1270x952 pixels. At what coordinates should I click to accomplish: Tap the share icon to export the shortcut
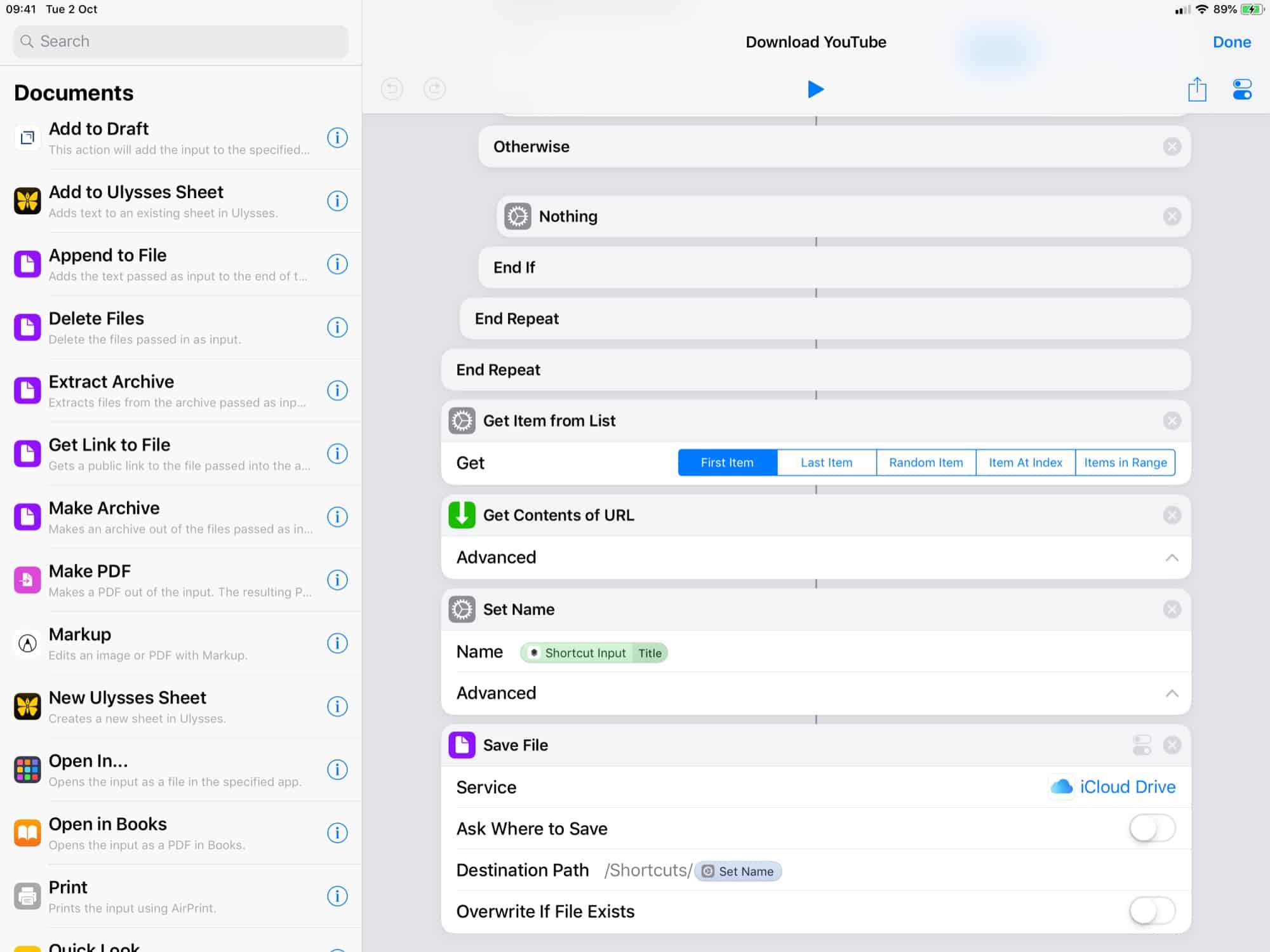tap(1197, 90)
